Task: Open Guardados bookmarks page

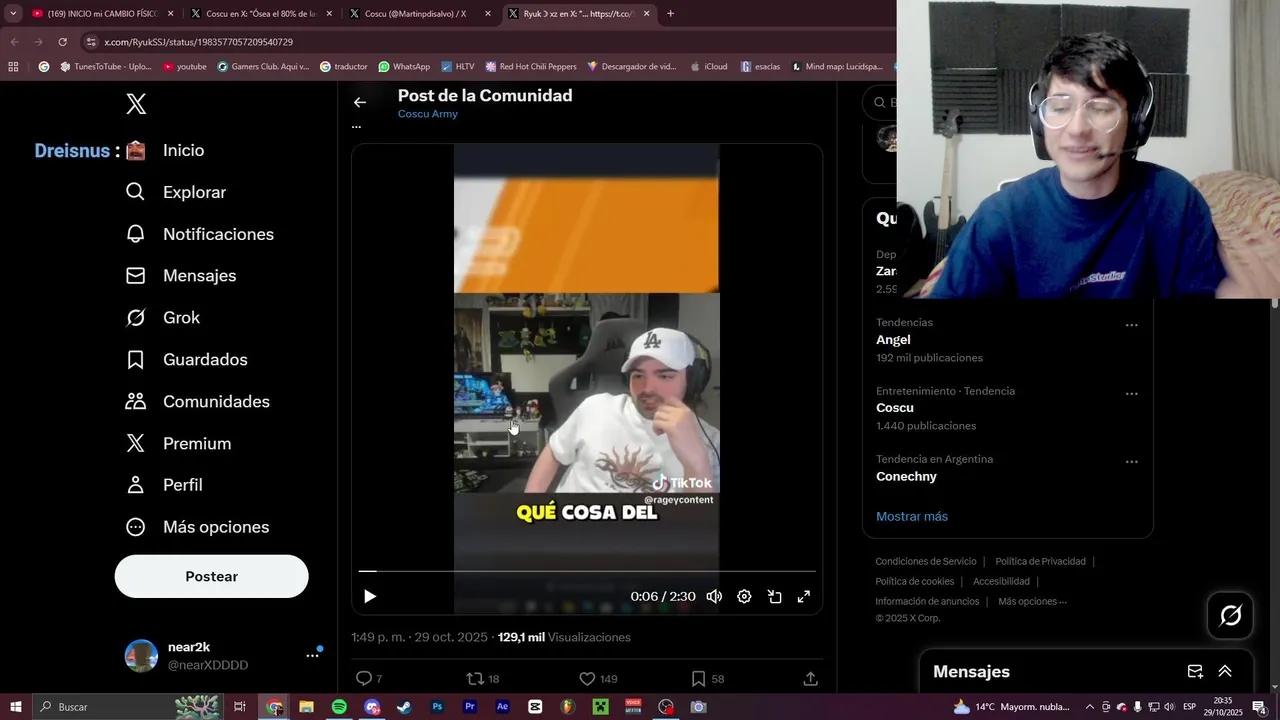Action: pyautogui.click(x=186, y=360)
